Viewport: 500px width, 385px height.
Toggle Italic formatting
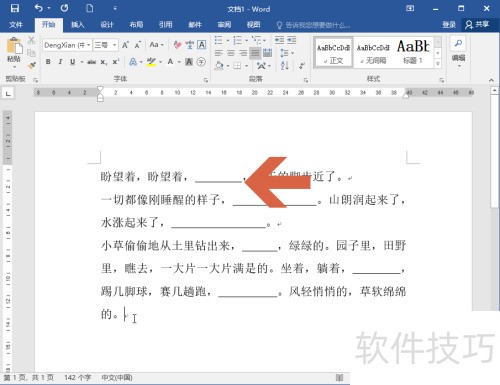(60, 62)
